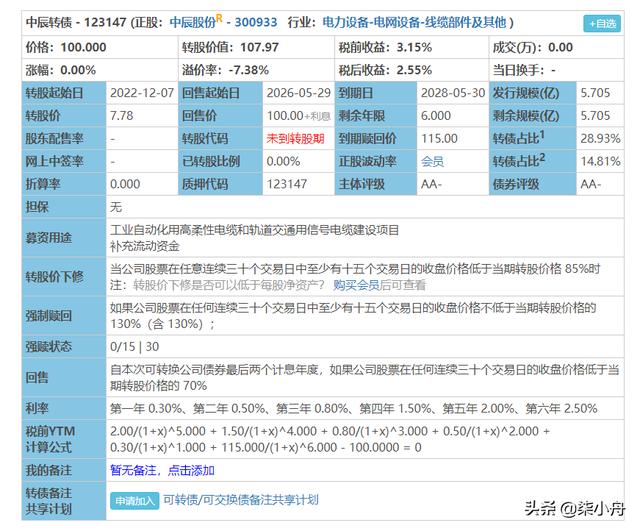640x531 pixels.
Task: Click the 到期日 header cell
Action: [376, 93]
